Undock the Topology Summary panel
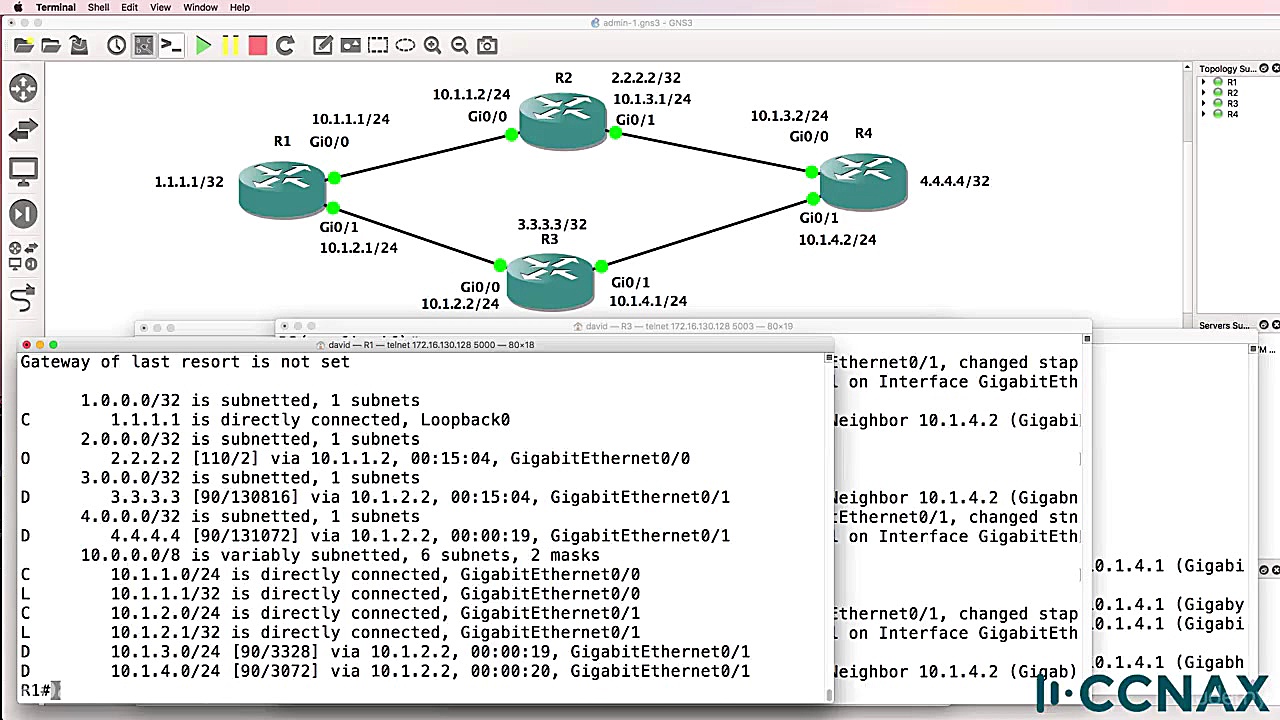 pyautogui.click(x=1262, y=68)
